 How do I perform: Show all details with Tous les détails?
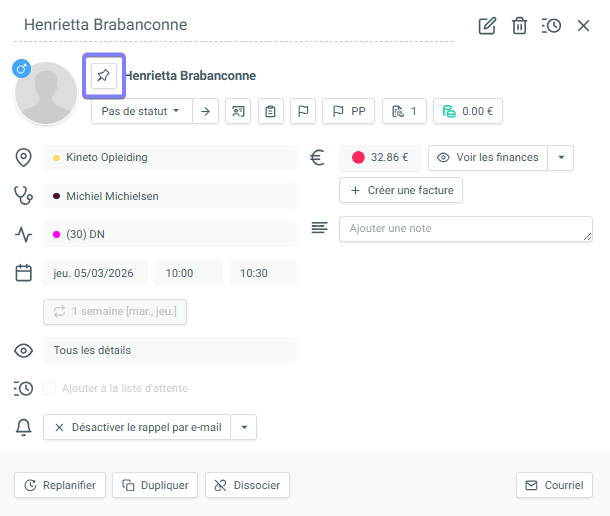tap(169, 350)
